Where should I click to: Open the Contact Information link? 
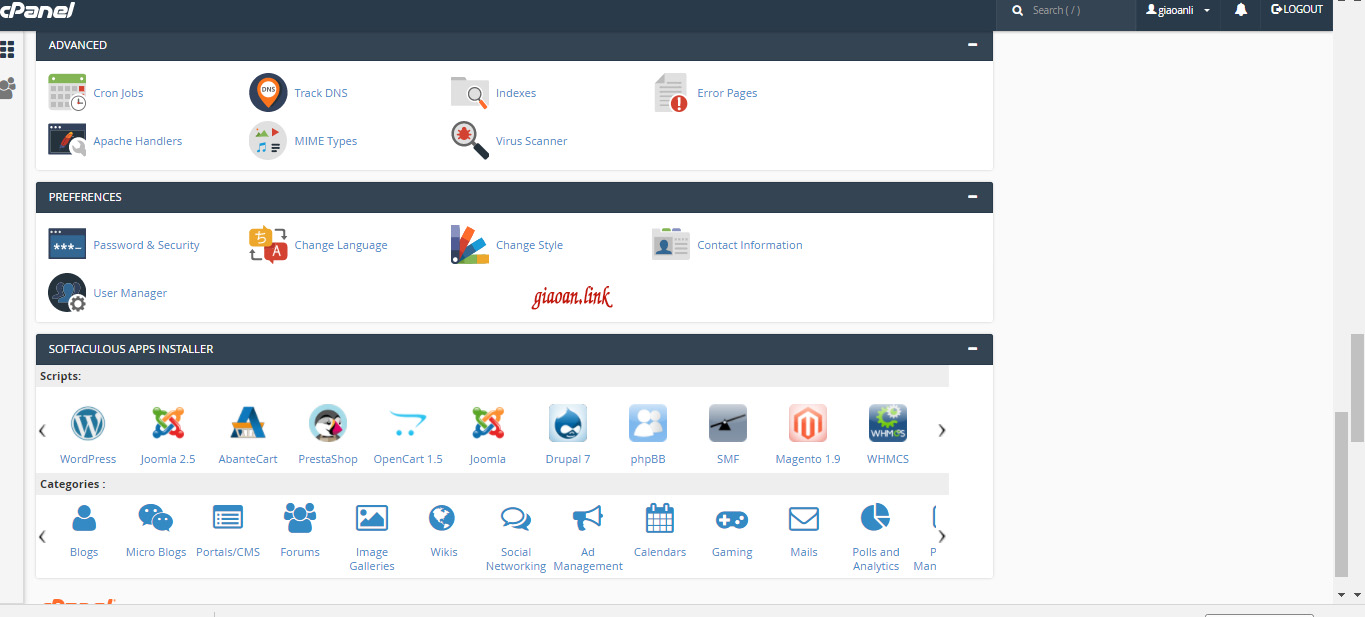[749, 245]
